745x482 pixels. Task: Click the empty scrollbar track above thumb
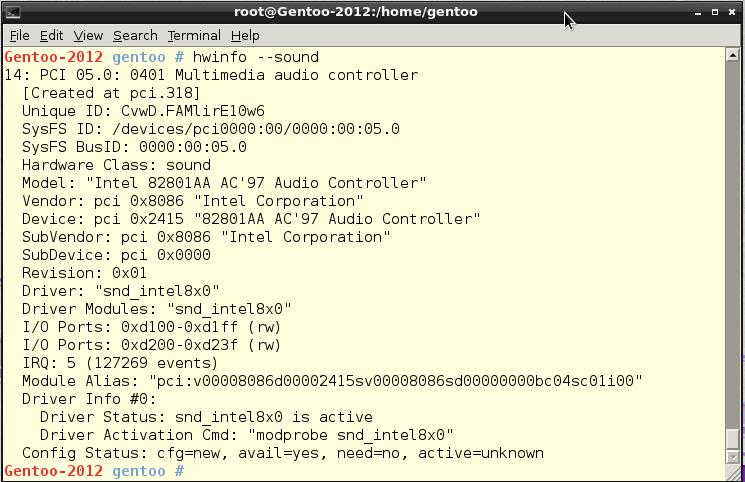point(733,245)
